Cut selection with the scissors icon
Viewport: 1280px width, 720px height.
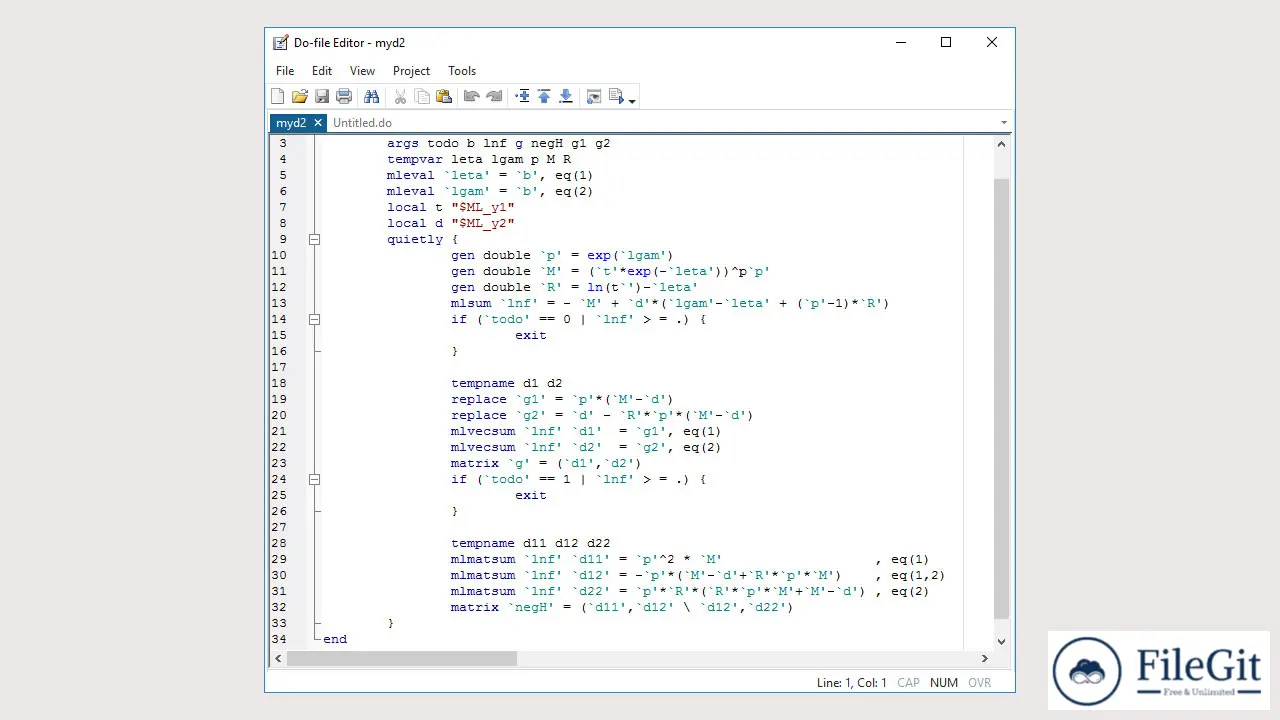[400, 96]
